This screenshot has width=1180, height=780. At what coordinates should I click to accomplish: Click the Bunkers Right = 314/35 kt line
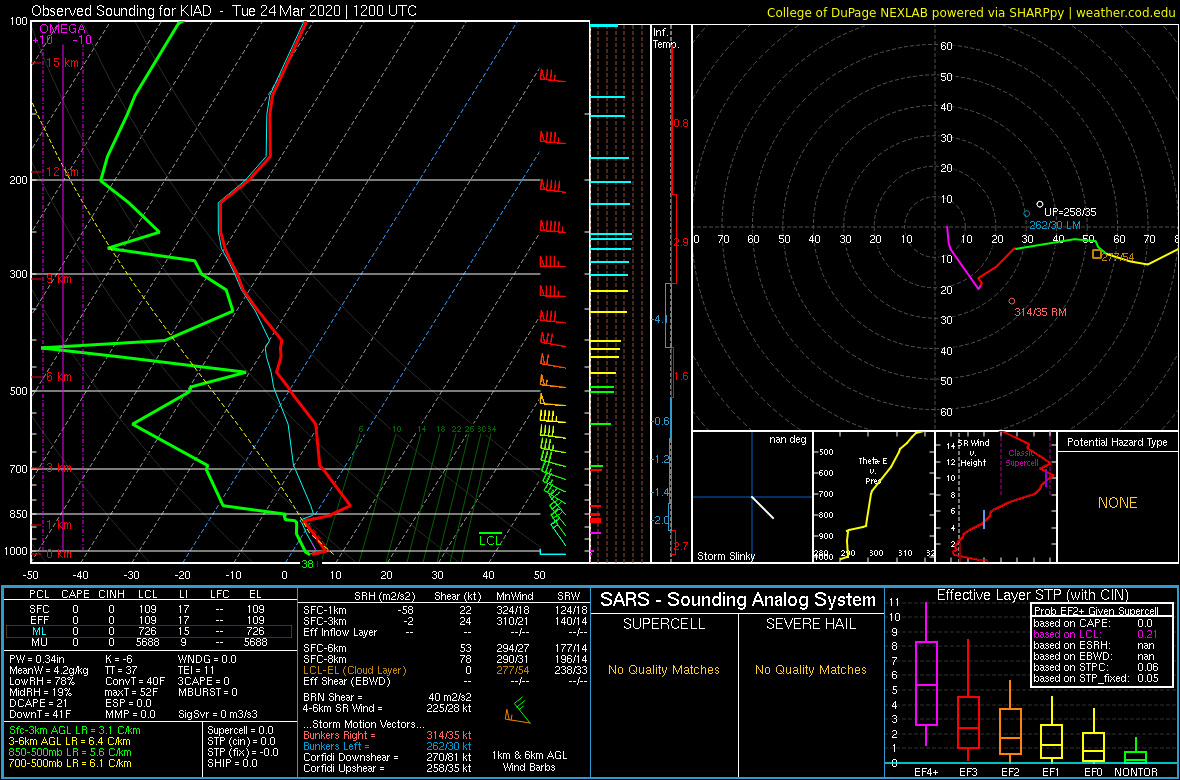pos(387,735)
